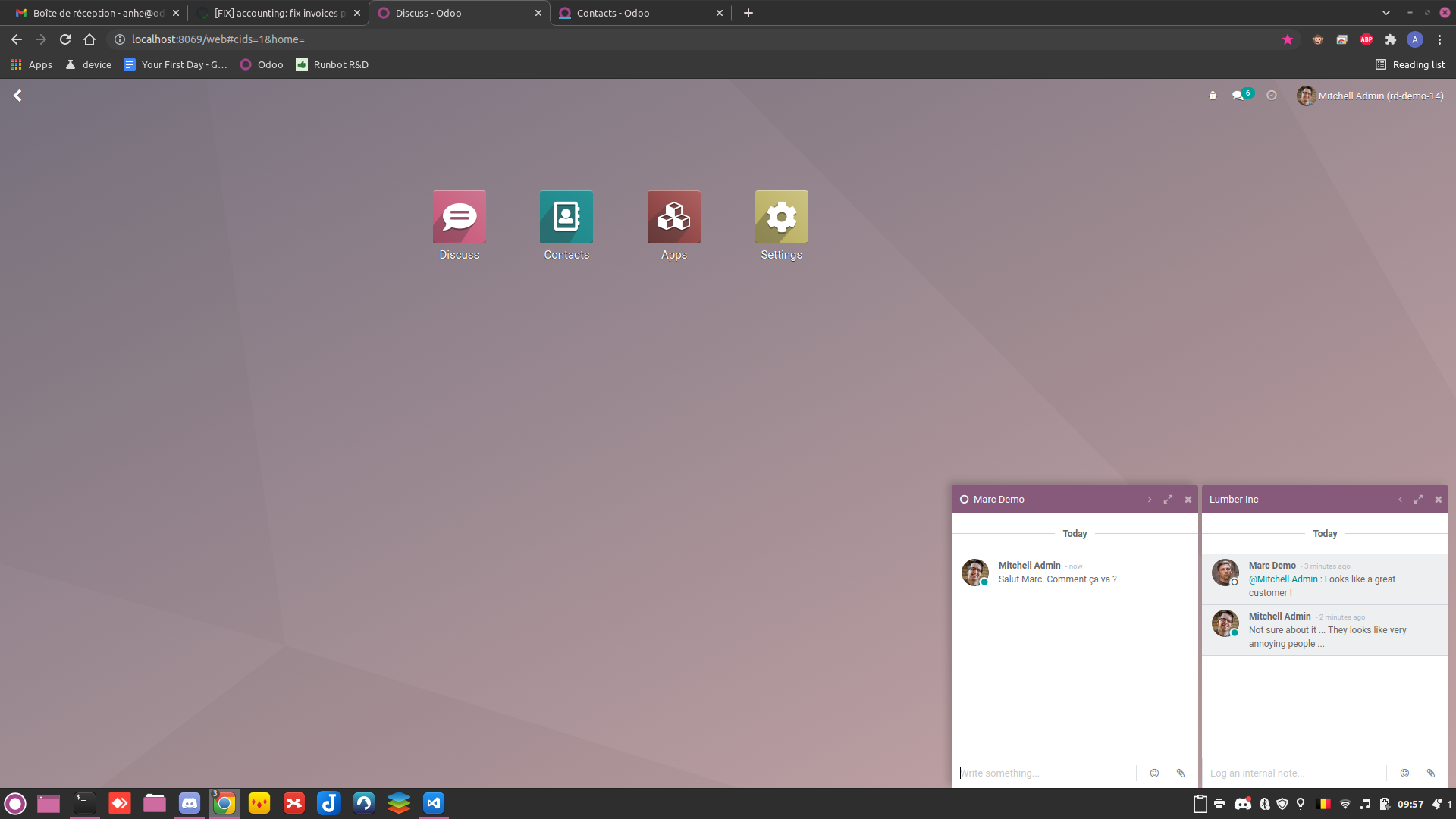
Task: Open the Chrome three-dot menu
Action: [x=1440, y=39]
